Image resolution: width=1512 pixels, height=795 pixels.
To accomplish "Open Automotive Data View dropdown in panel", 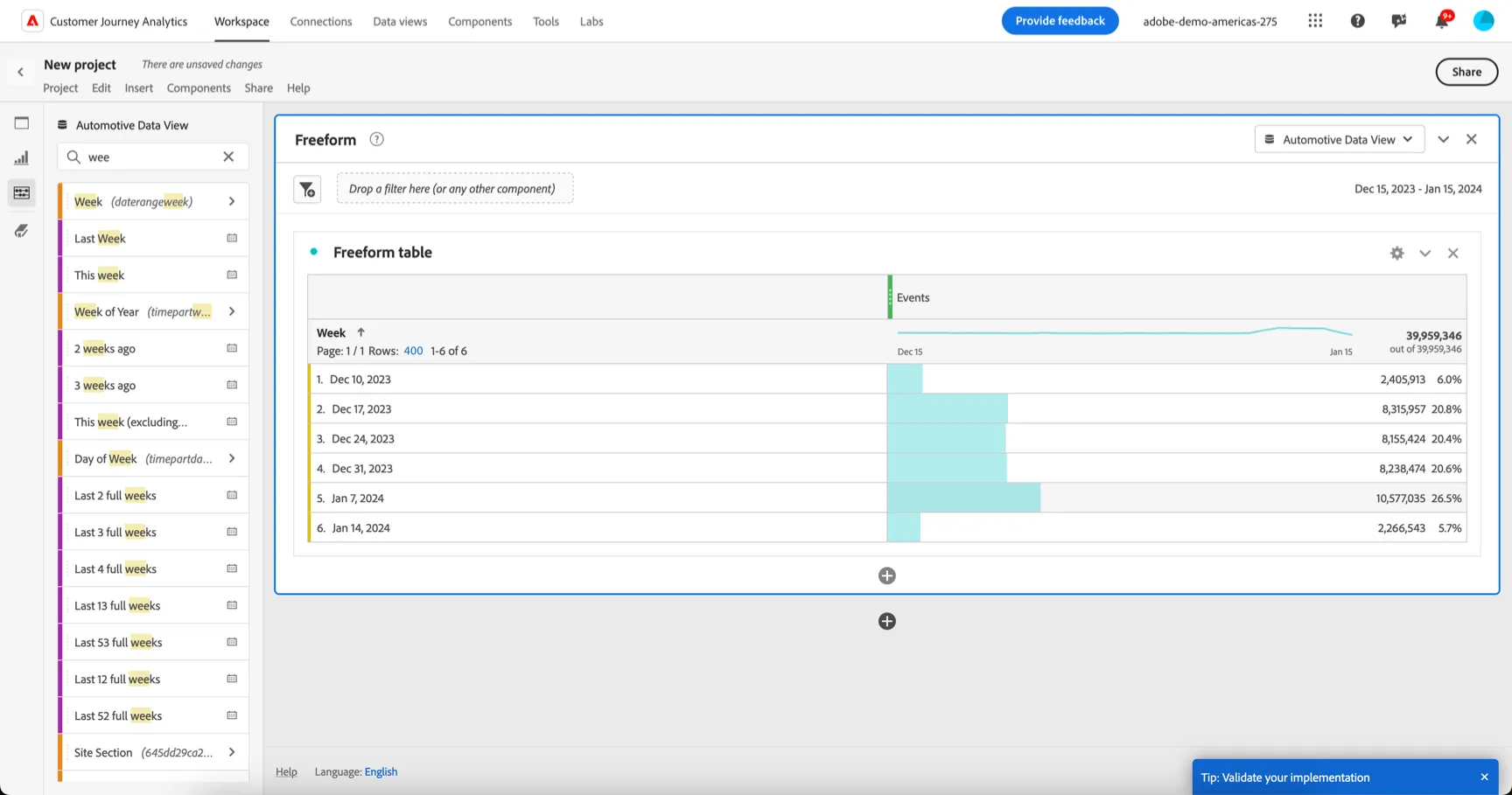I will click(x=1340, y=140).
